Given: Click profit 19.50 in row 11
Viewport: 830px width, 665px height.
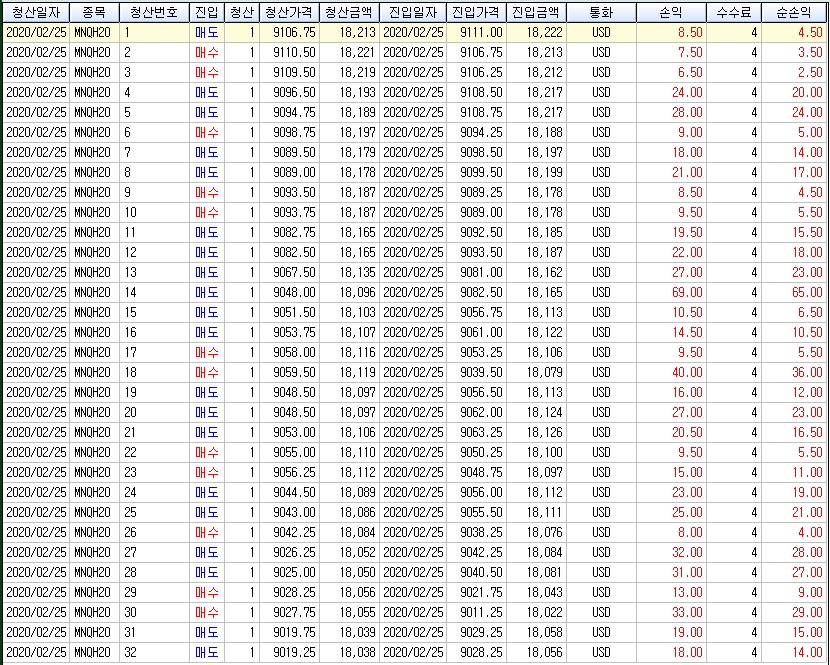Looking at the screenshot, I should point(687,232).
